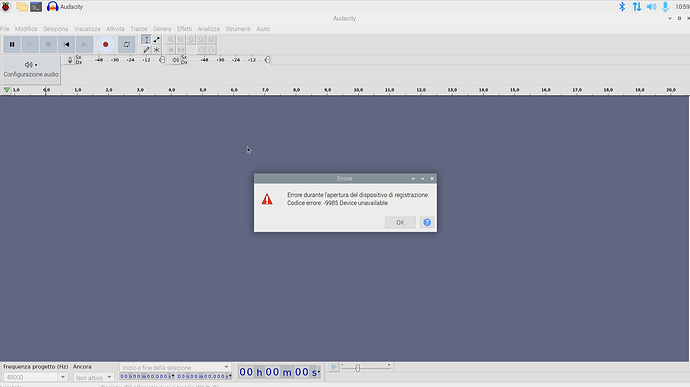Open the File menu
Image resolution: width=690 pixels, height=387 pixels.
click(5, 29)
